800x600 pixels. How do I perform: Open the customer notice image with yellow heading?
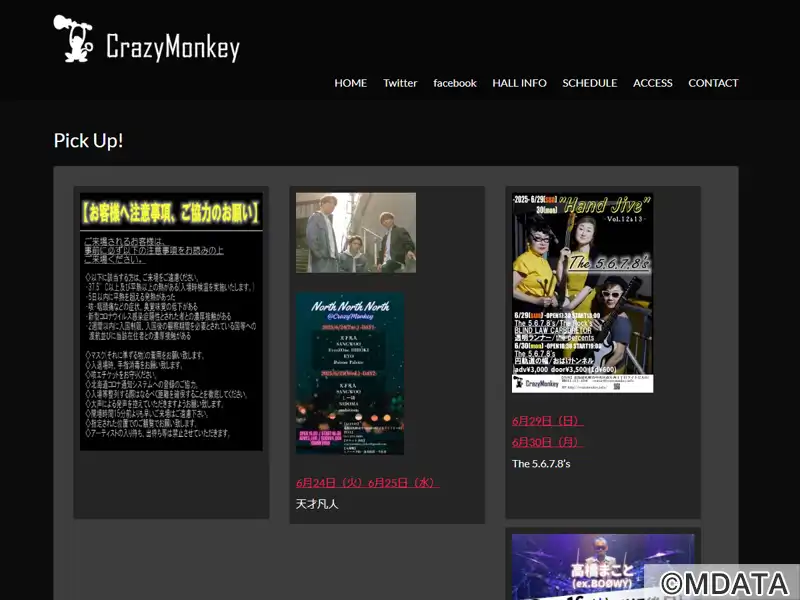[171, 321]
